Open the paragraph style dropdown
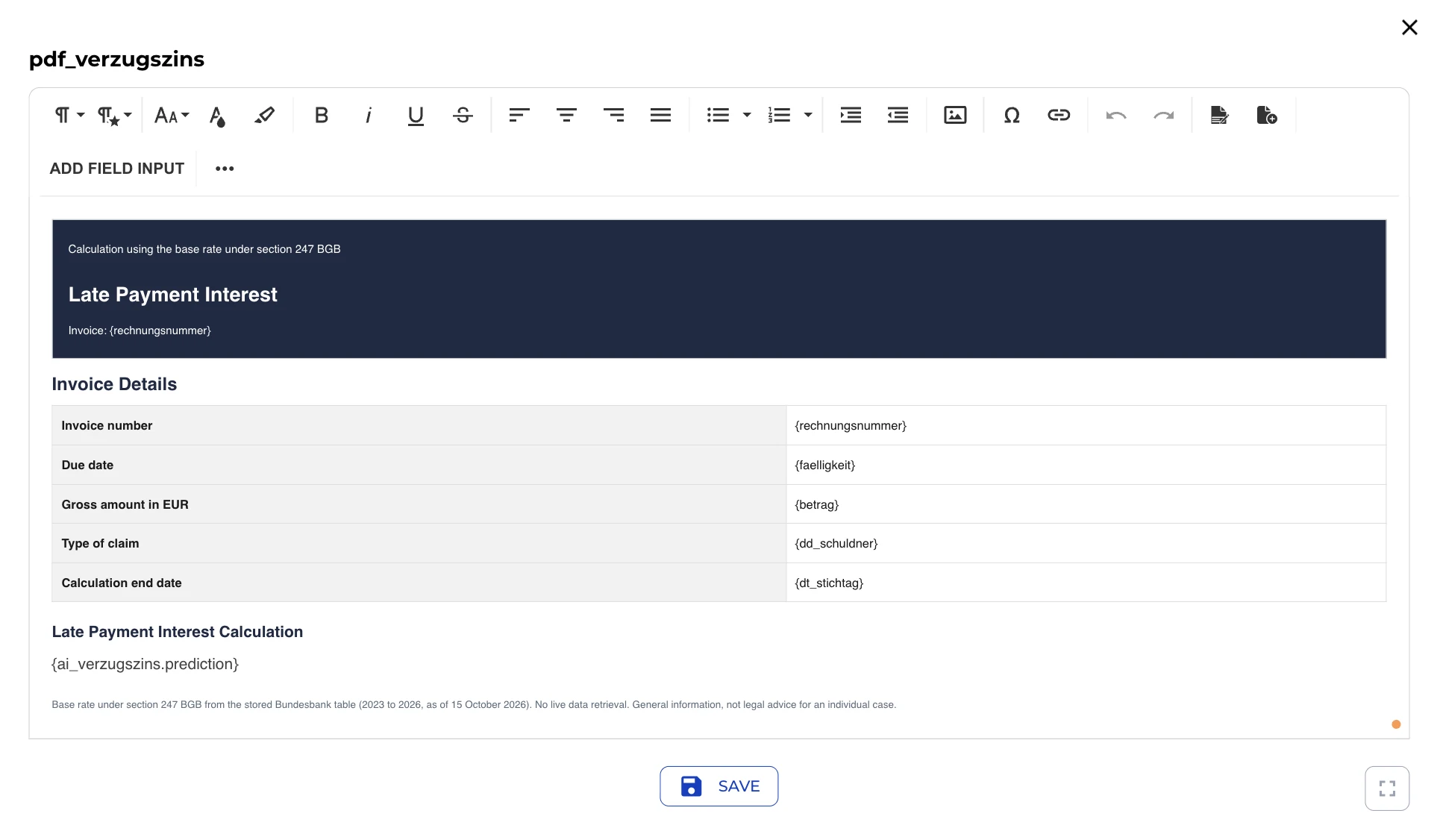 tap(114, 115)
